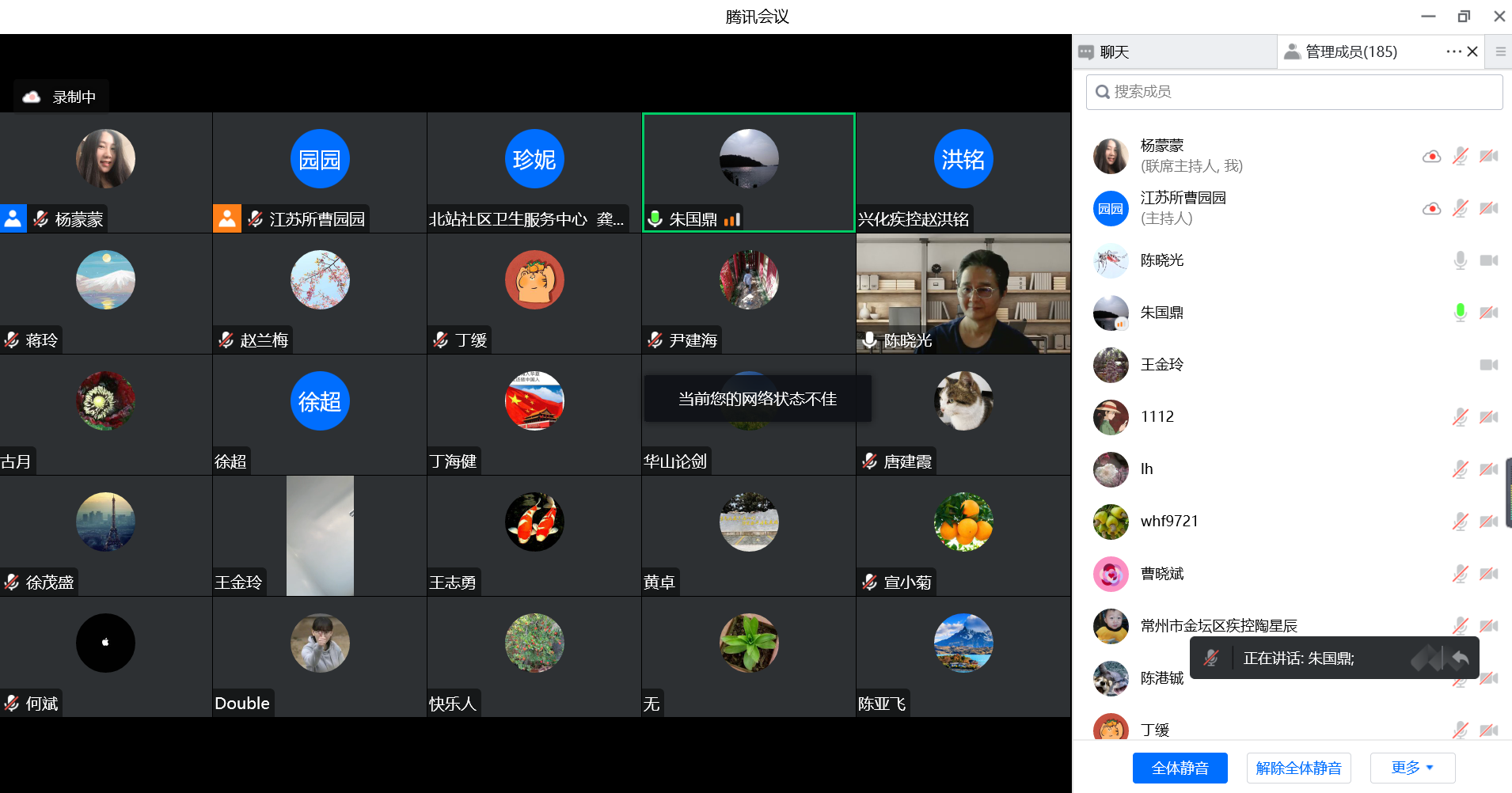Click 何斌's muted mic icon on tile
Image resolution: width=1512 pixels, height=793 pixels.
coord(12,704)
